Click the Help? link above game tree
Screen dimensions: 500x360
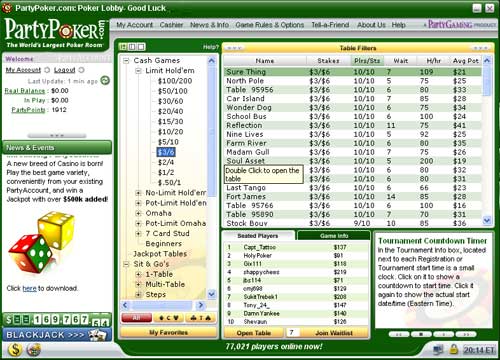click(x=211, y=47)
